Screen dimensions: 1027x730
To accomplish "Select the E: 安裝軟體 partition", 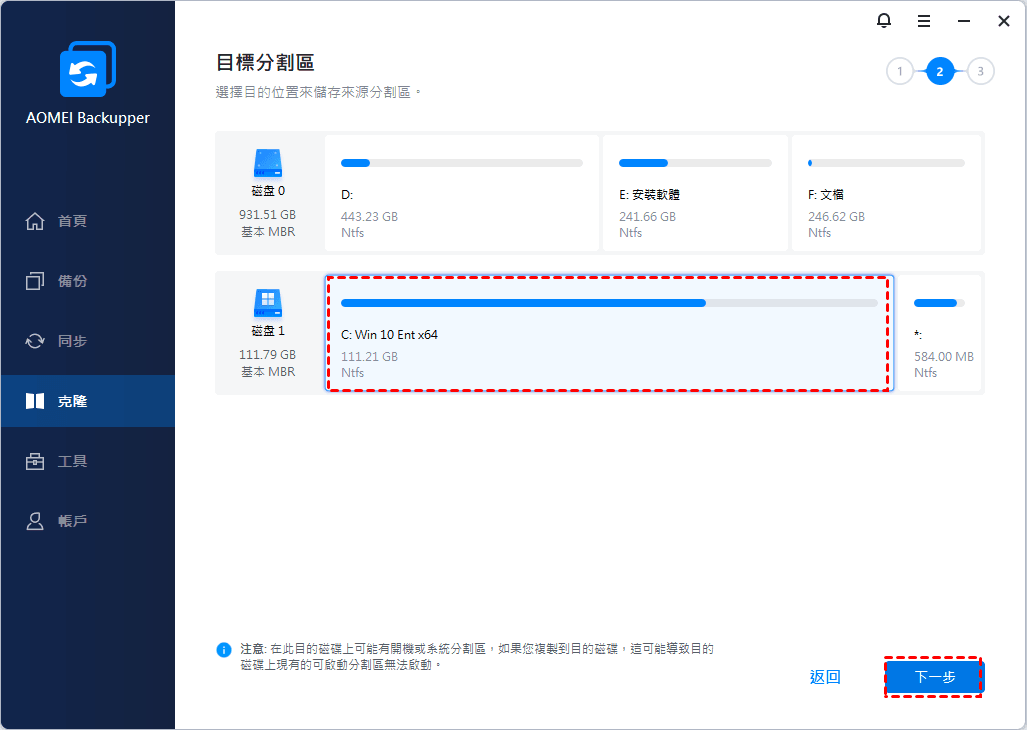I will [x=695, y=193].
